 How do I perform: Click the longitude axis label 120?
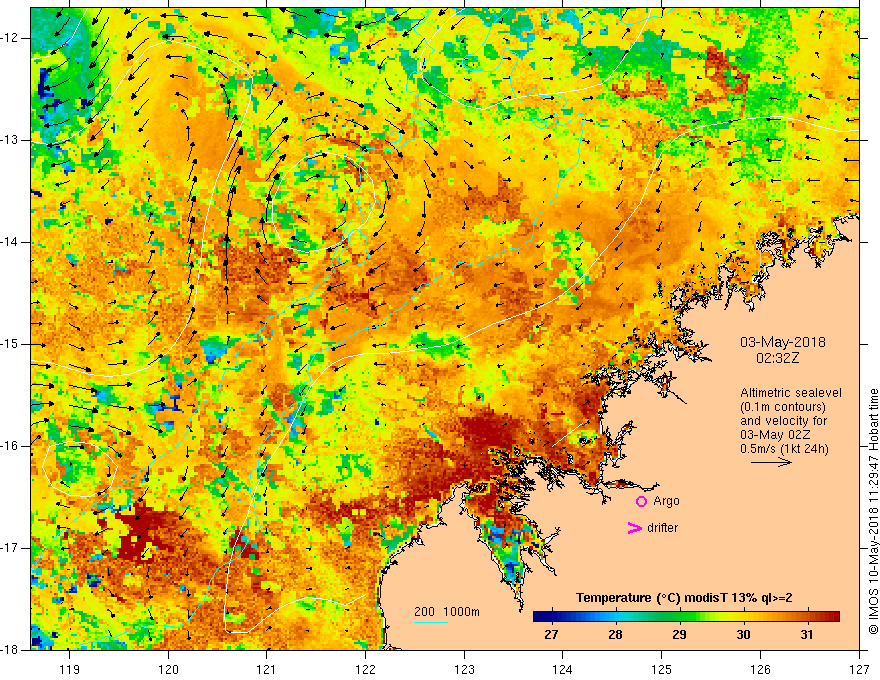tap(168, 669)
